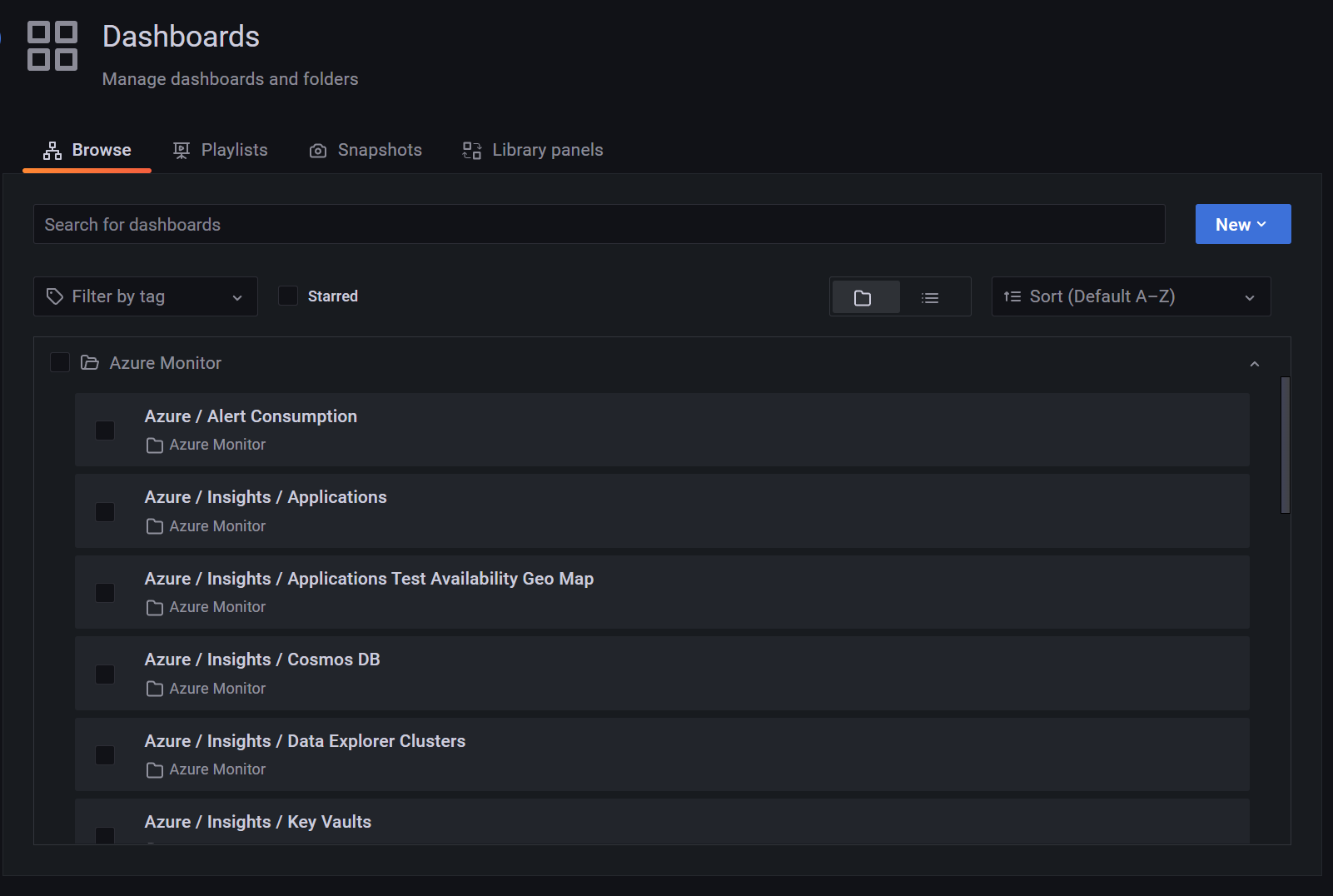Switch to list view layout
Viewport: 1333px width, 896px height.
click(x=930, y=297)
